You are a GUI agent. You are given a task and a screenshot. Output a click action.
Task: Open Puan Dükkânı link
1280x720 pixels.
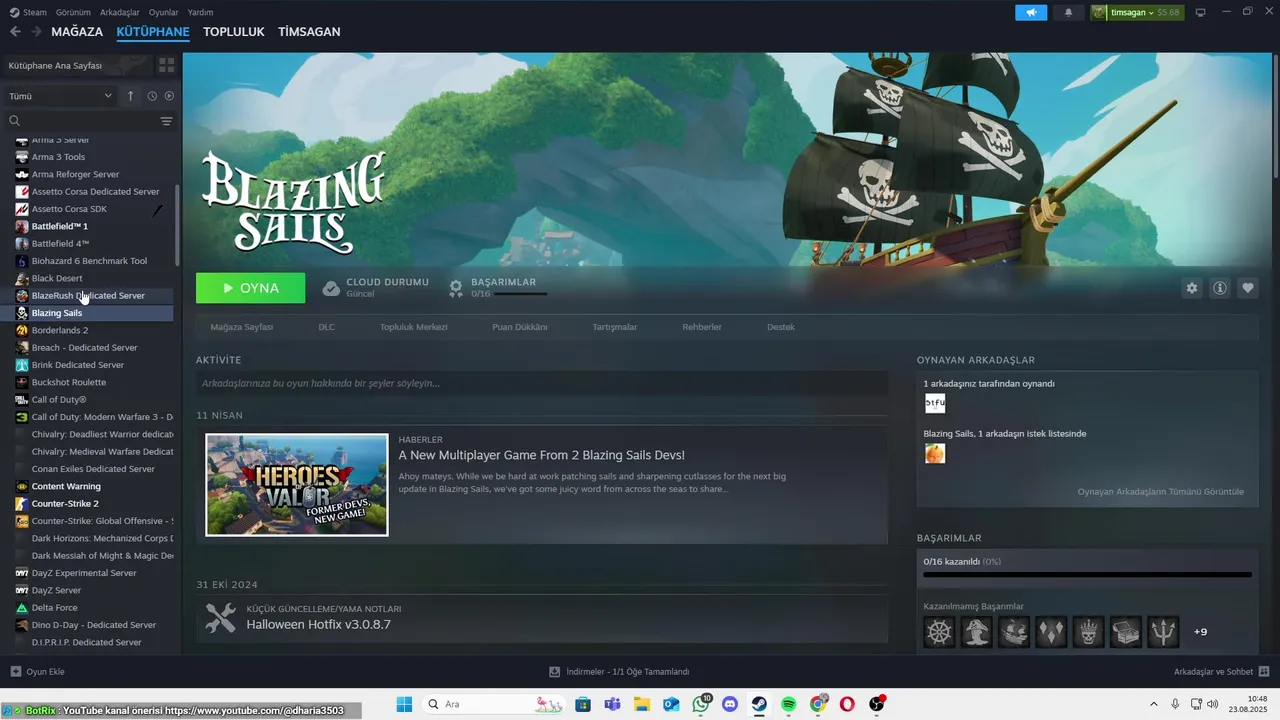(520, 327)
